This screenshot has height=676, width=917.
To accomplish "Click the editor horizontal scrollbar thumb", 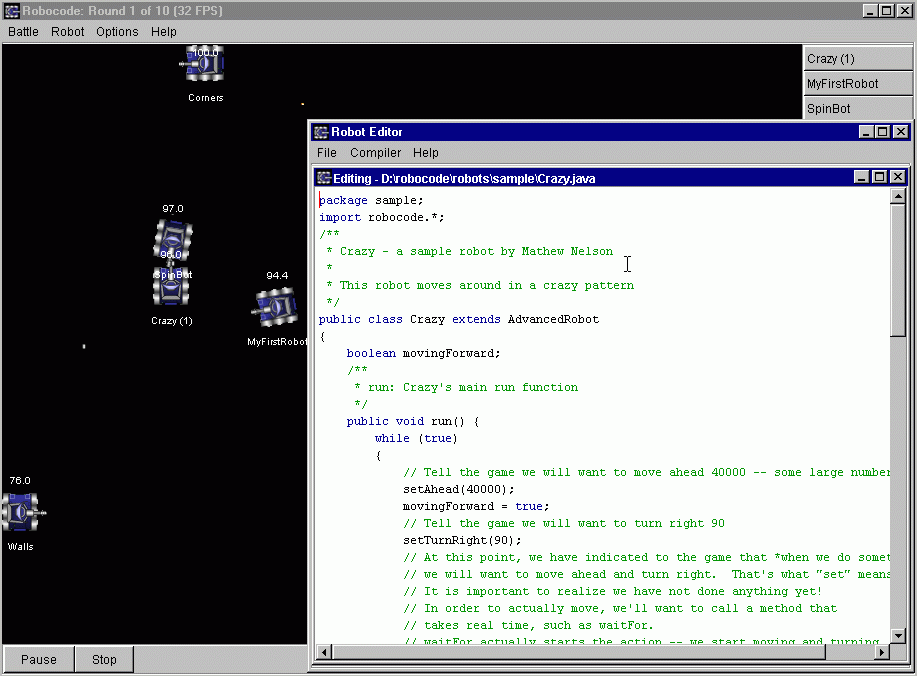I will click(x=578, y=651).
